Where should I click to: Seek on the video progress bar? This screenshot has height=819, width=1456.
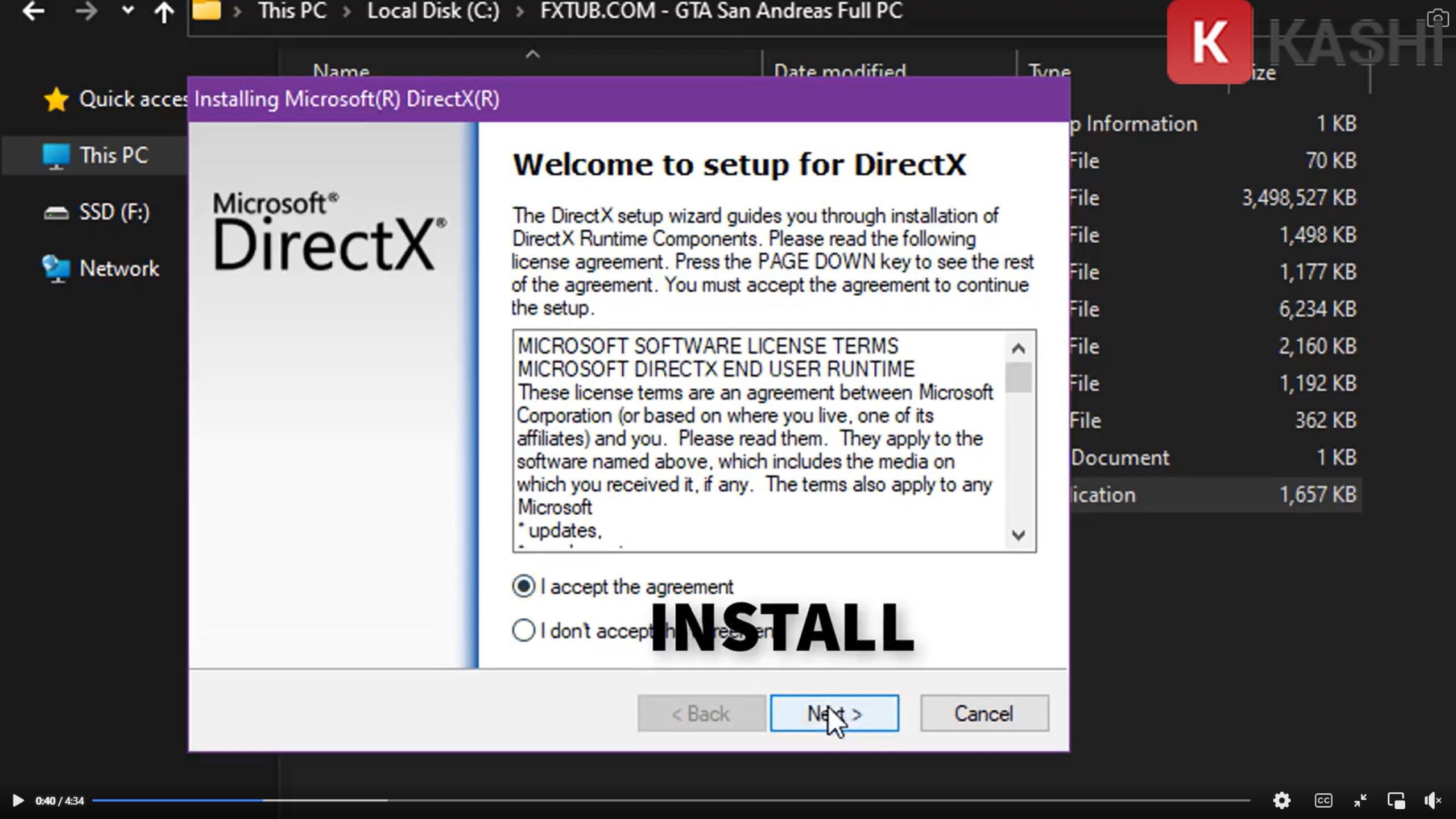click(671, 800)
